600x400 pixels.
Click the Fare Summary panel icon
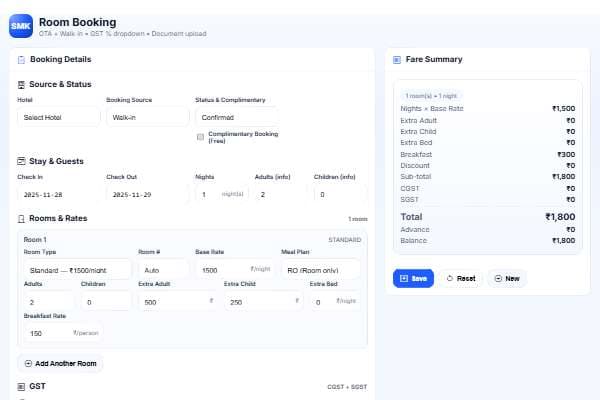click(397, 60)
